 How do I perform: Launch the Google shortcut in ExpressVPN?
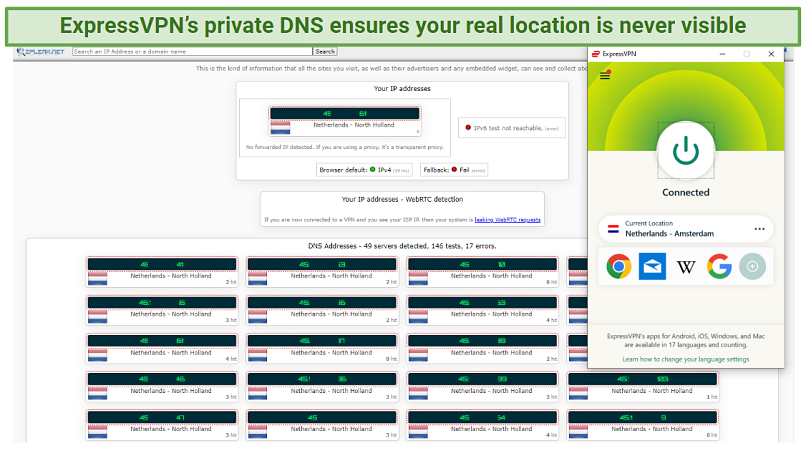point(719,266)
